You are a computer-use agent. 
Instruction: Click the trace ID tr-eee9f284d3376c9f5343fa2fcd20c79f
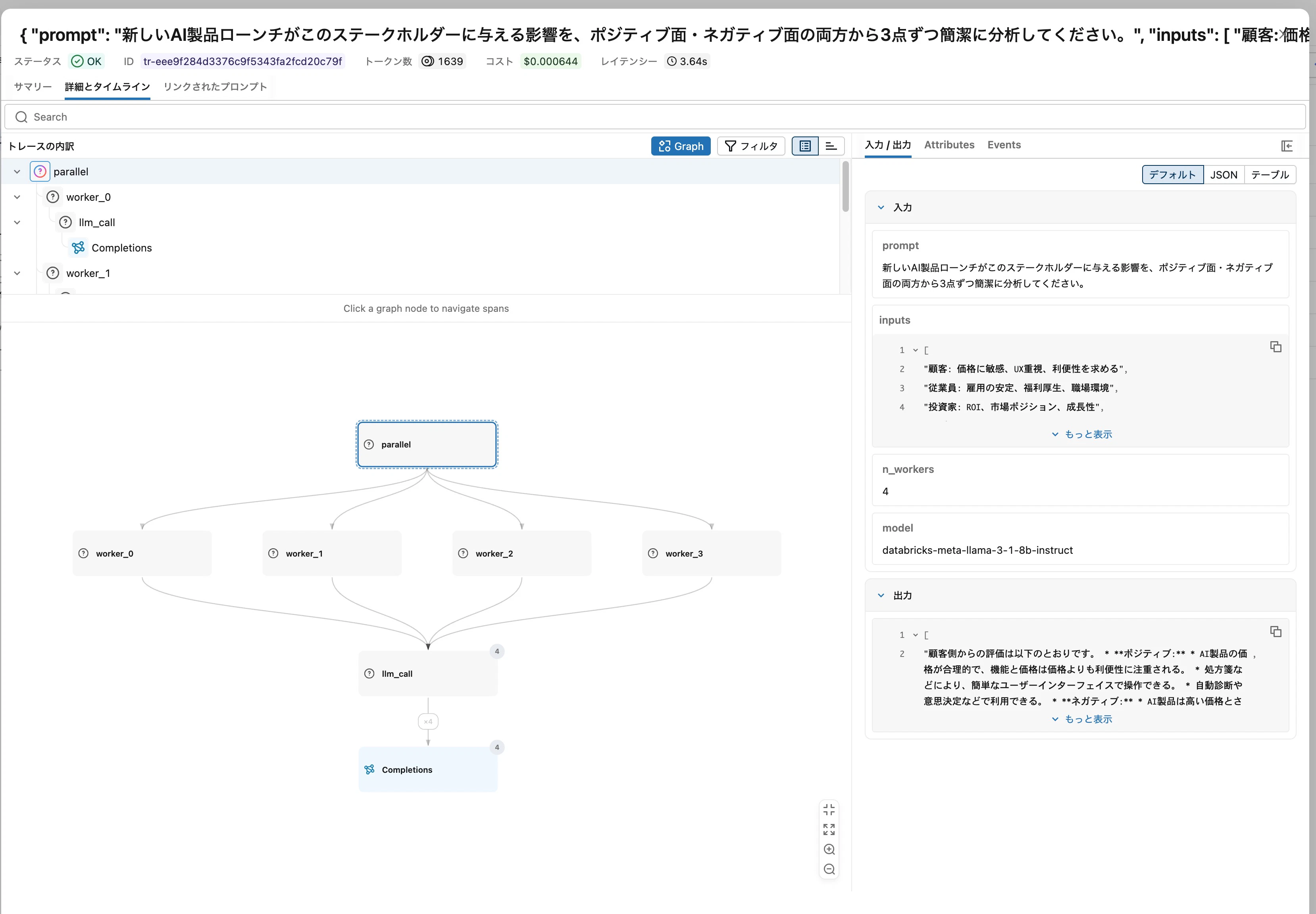pos(242,61)
